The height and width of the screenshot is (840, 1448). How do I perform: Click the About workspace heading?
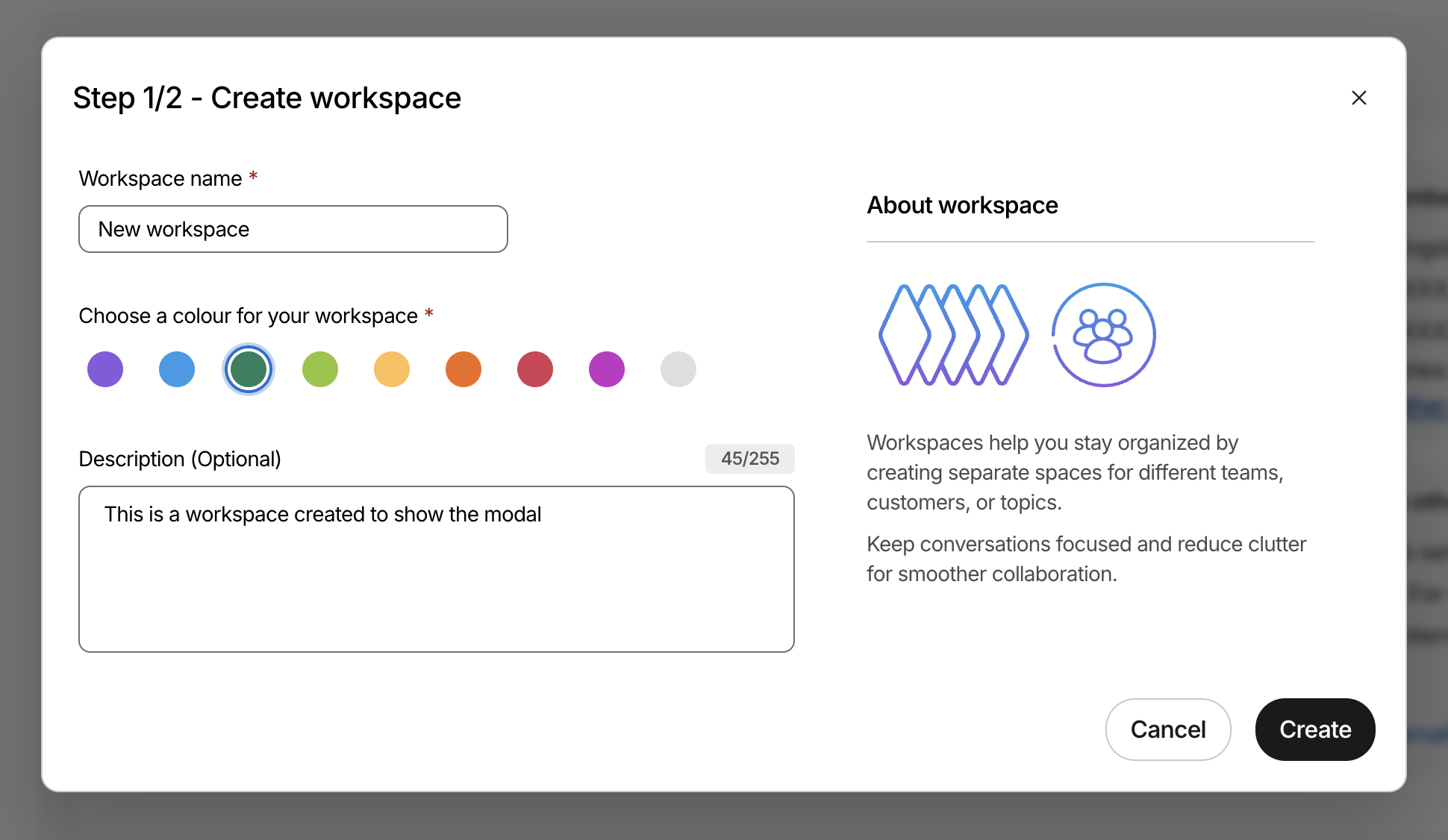[962, 205]
